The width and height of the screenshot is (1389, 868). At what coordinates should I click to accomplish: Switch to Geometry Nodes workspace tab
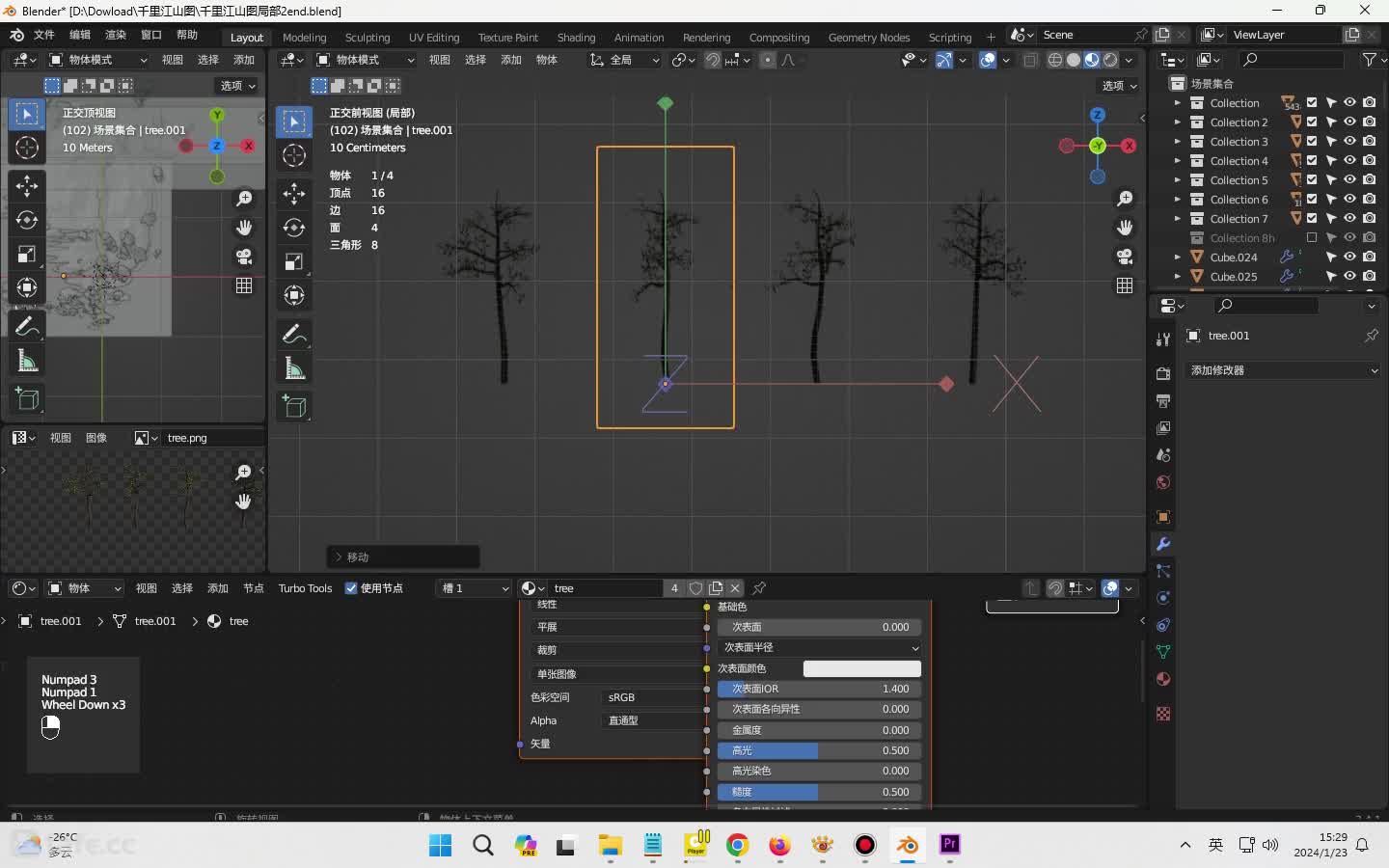pos(868,38)
